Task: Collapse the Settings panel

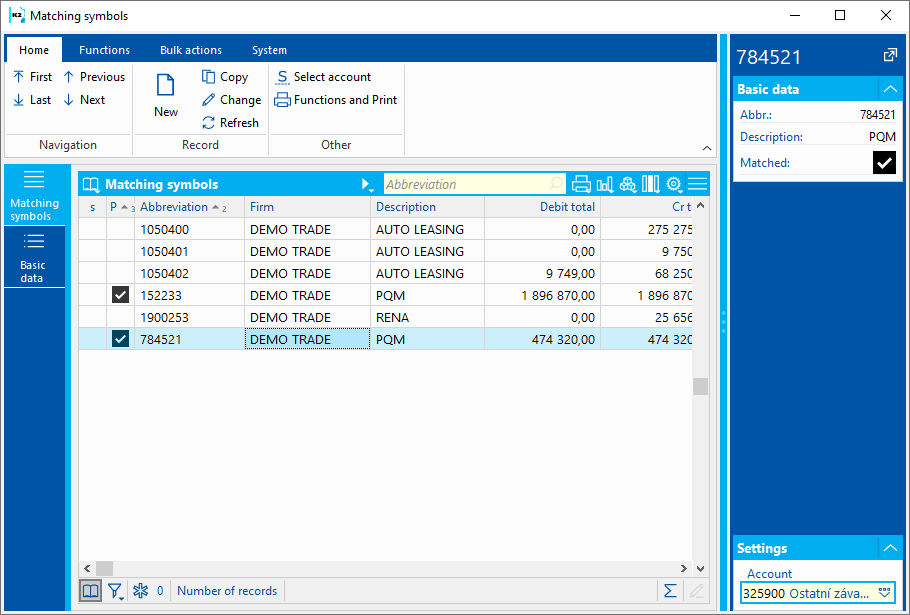Action: pyautogui.click(x=890, y=548)
